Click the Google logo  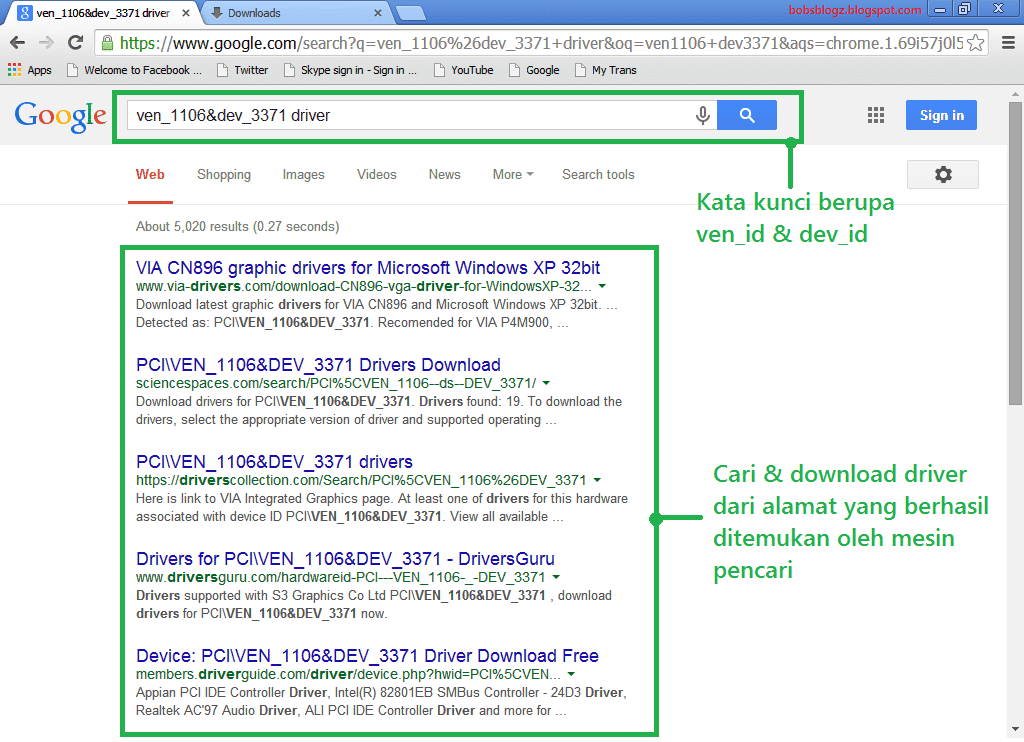tap(60, 116)
